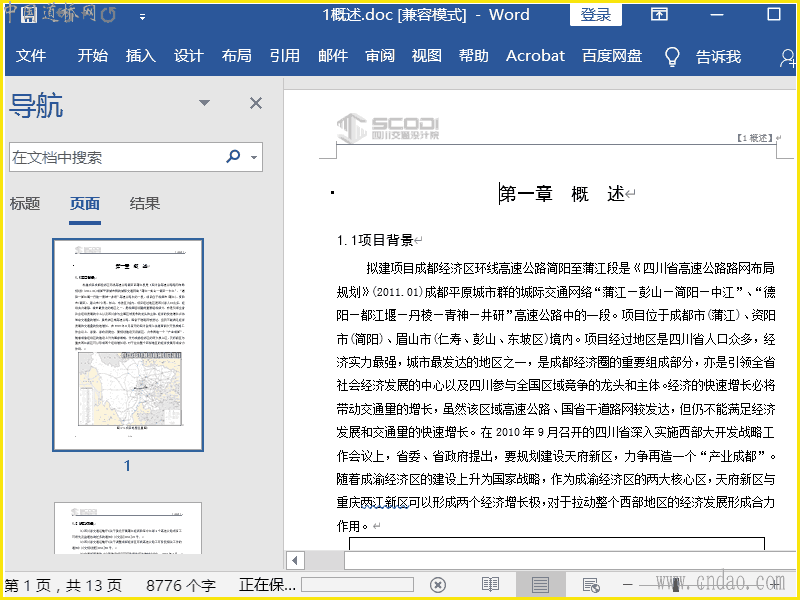The height and width of the screenshot is (600, 800).
Task: Click the 8776 个字 word count
Action: tap(181, 585)
